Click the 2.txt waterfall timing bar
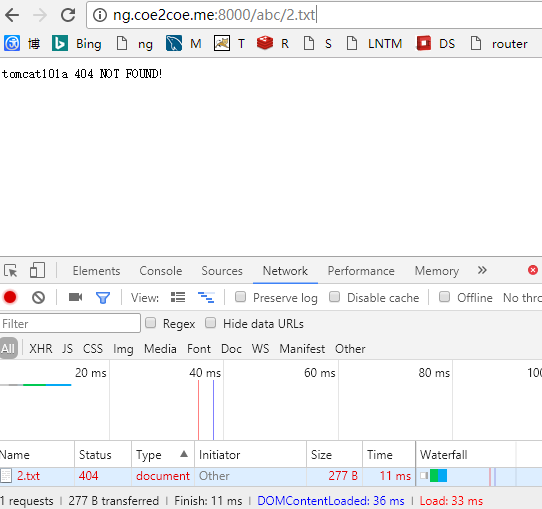 point(434,476)
